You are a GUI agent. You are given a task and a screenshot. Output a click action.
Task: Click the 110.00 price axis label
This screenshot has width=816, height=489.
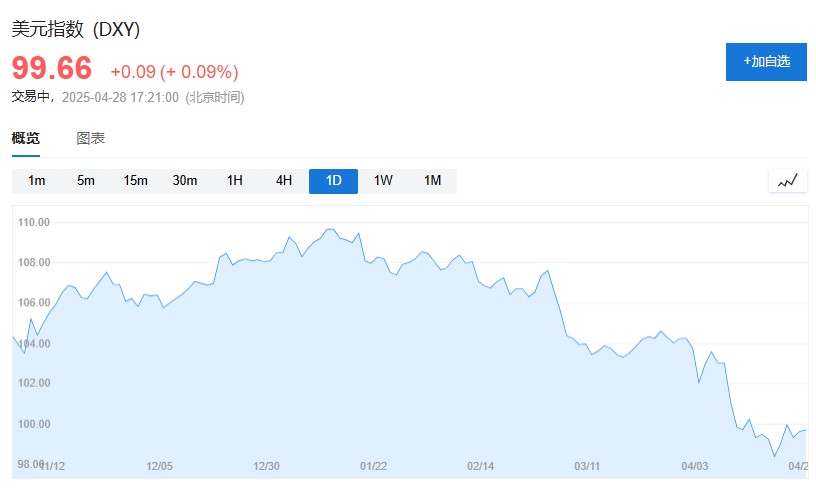pyautogui.click(x=34, y=222)
